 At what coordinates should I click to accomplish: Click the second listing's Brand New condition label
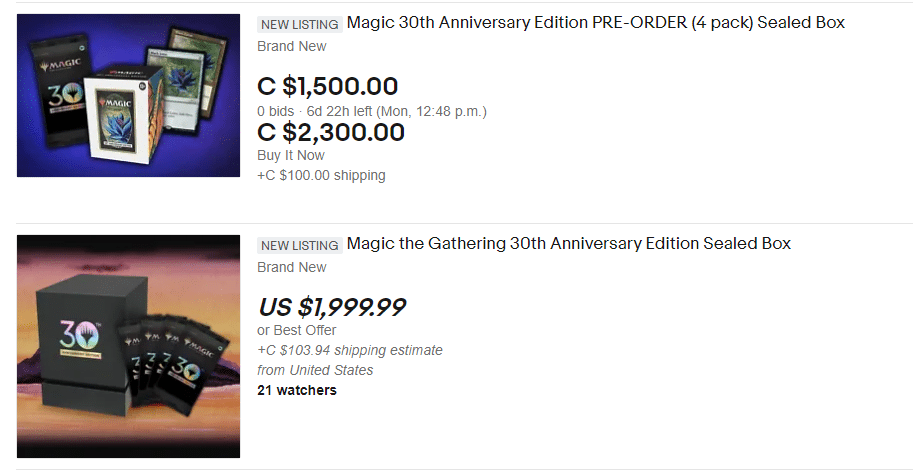tap(291, 267)
